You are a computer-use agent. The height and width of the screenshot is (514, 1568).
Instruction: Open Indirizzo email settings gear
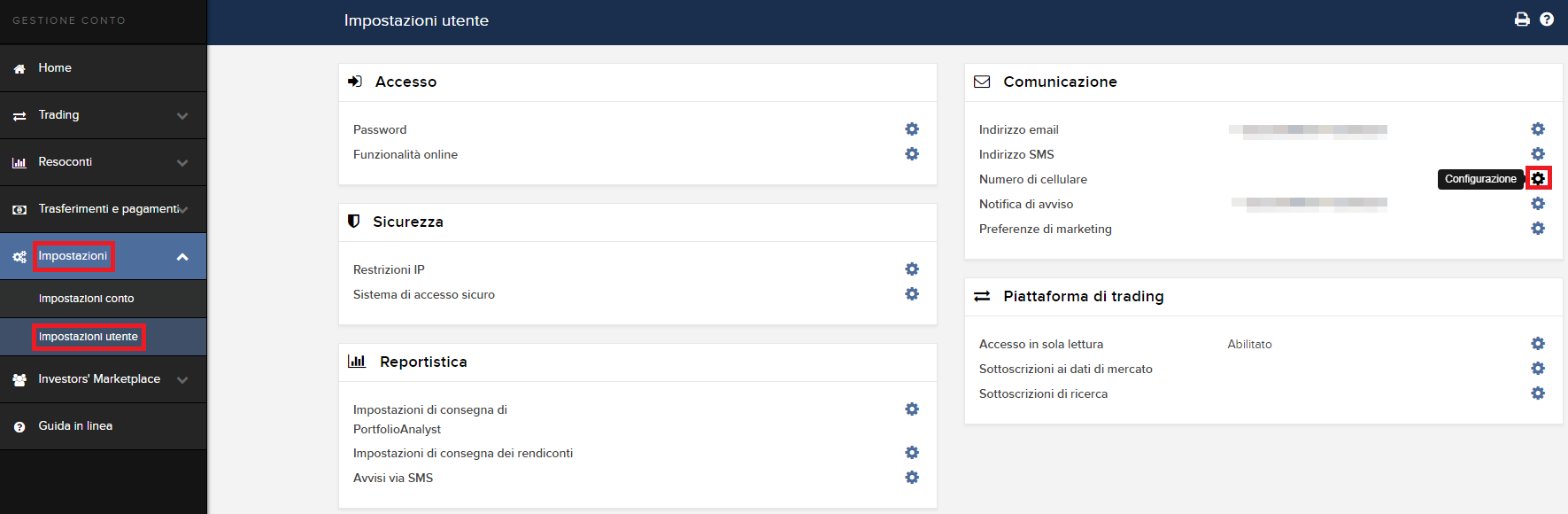pyautogui.click(x=1538, y=129)
